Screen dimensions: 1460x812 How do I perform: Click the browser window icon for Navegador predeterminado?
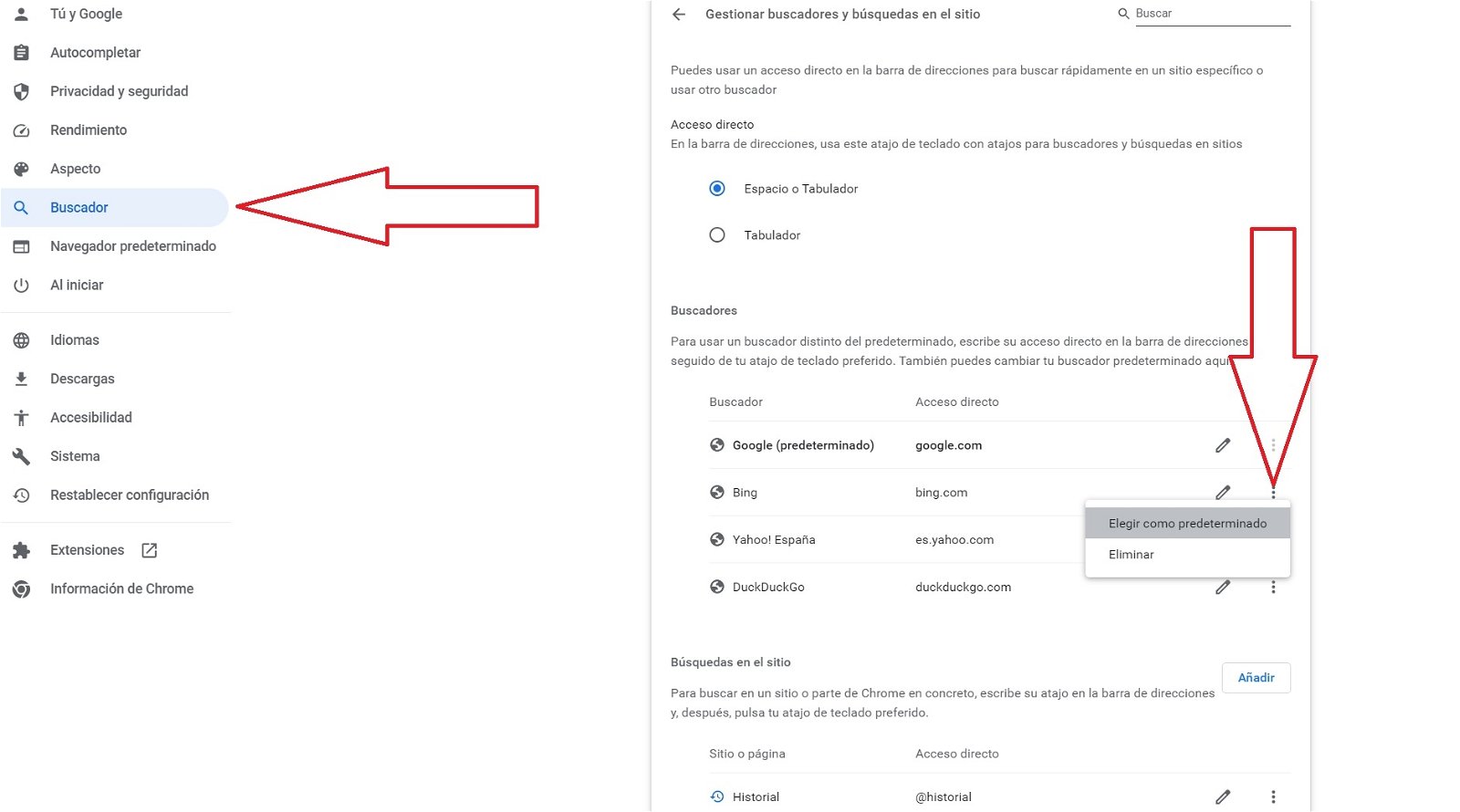(x=21, y=246)
